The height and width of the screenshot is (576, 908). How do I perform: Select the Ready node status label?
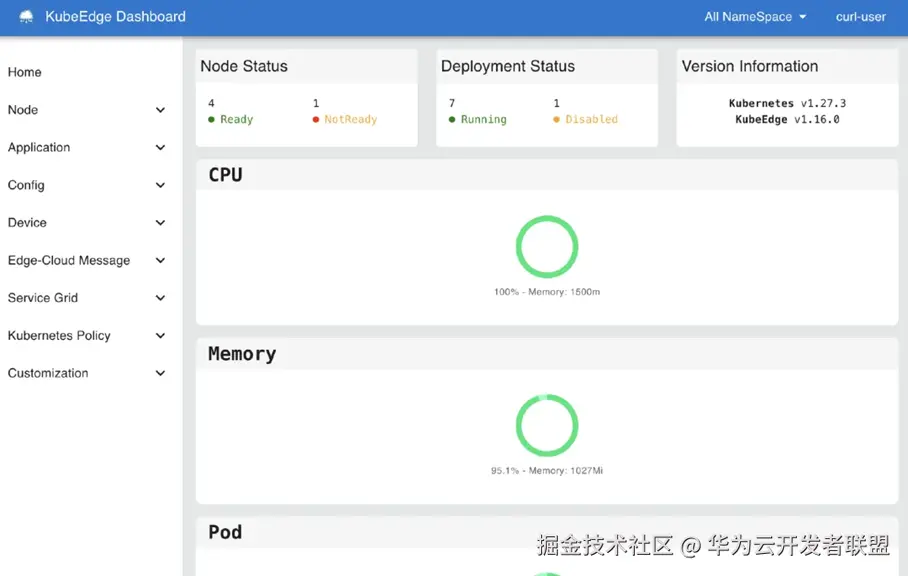pos(236,120)
